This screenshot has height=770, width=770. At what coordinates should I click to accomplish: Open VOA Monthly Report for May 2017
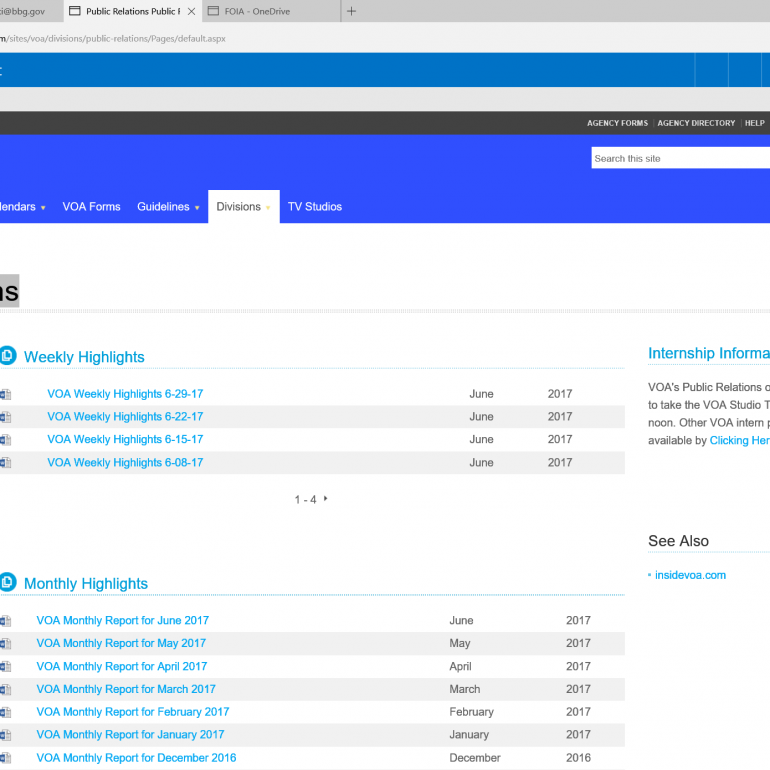pos(121,643)
